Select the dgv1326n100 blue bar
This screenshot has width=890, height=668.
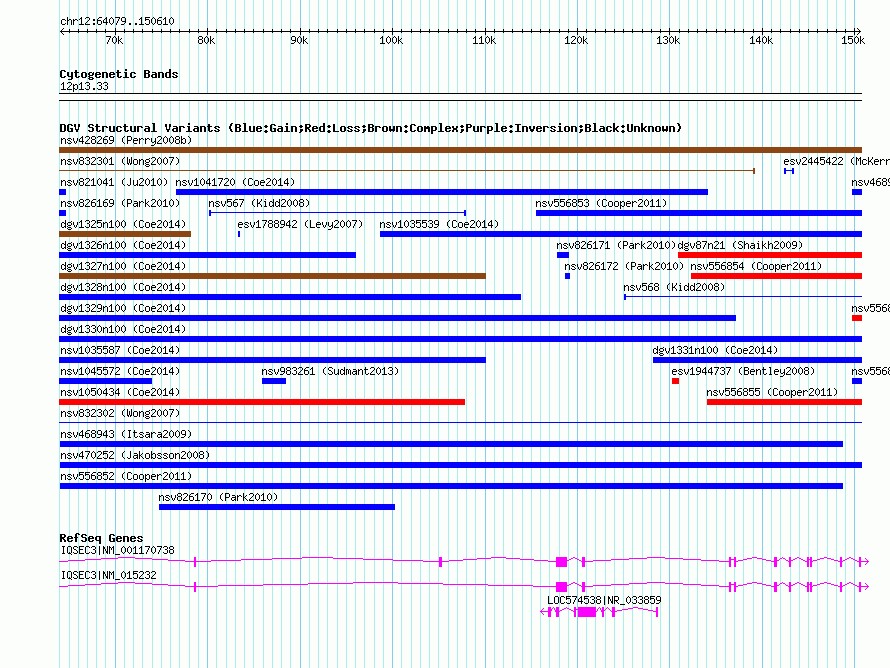click(x=208, y=255)
